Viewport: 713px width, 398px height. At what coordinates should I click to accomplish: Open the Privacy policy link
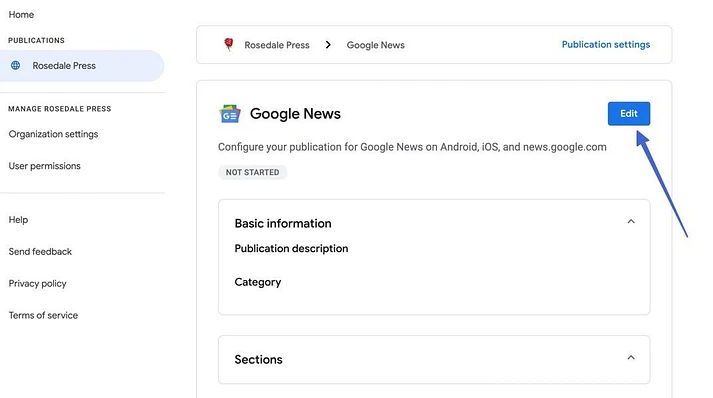click(x=37, y=283)
